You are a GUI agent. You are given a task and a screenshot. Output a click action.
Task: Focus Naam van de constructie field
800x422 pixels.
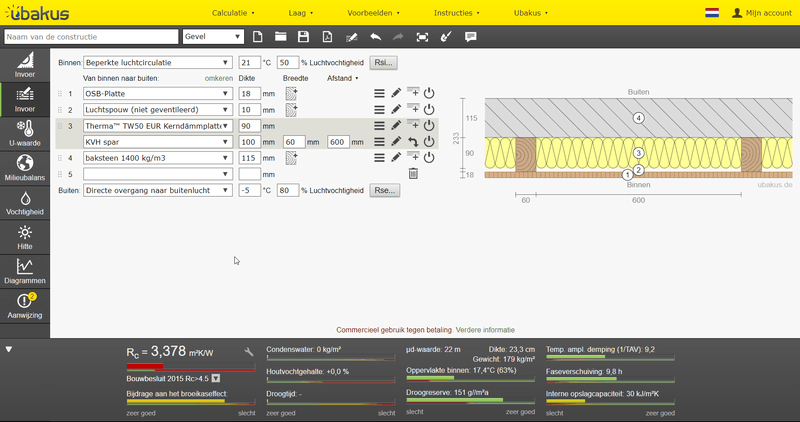91,37
